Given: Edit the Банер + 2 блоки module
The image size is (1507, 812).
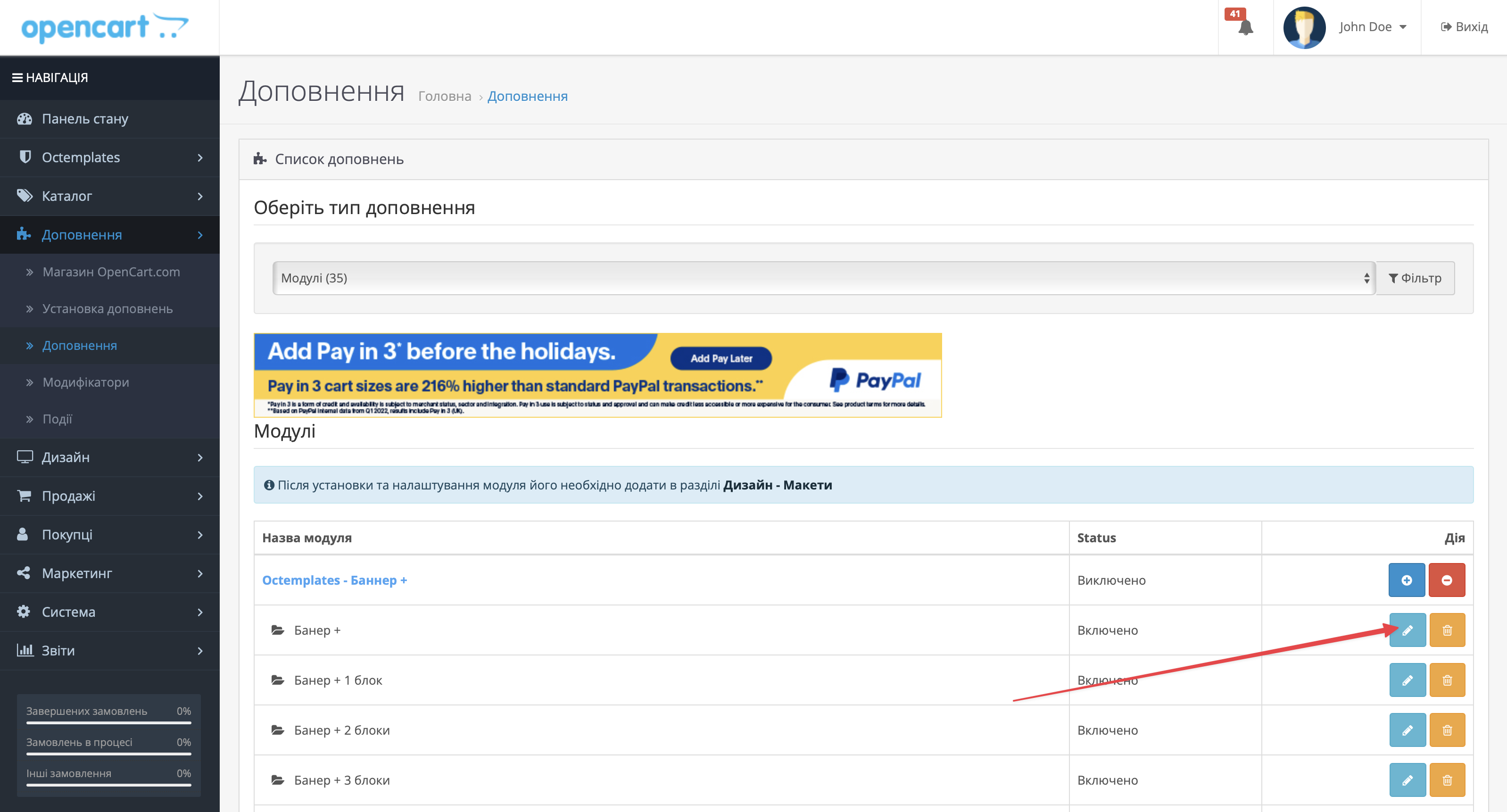Looking at the screenshot, I should coord(1407,730).
